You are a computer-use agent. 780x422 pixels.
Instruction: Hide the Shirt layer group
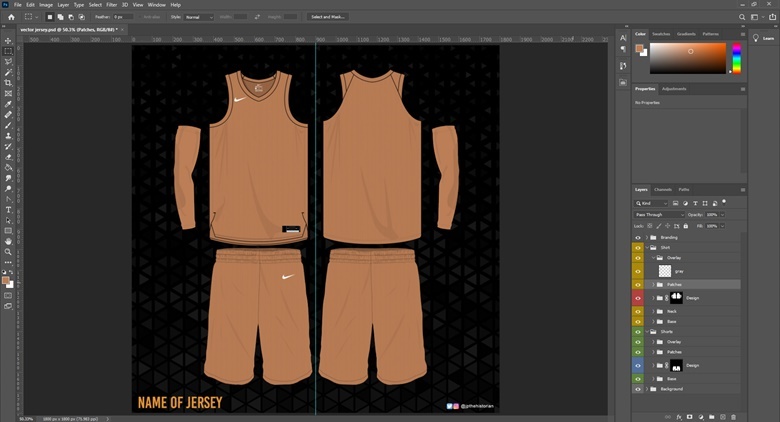pyautogui.click(x=638, y=247)
